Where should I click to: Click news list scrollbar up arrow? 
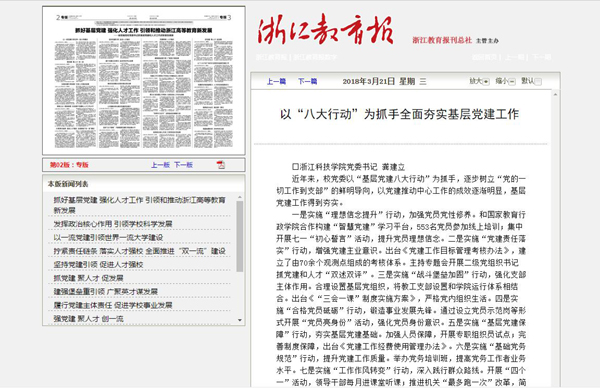pos(240,197)
